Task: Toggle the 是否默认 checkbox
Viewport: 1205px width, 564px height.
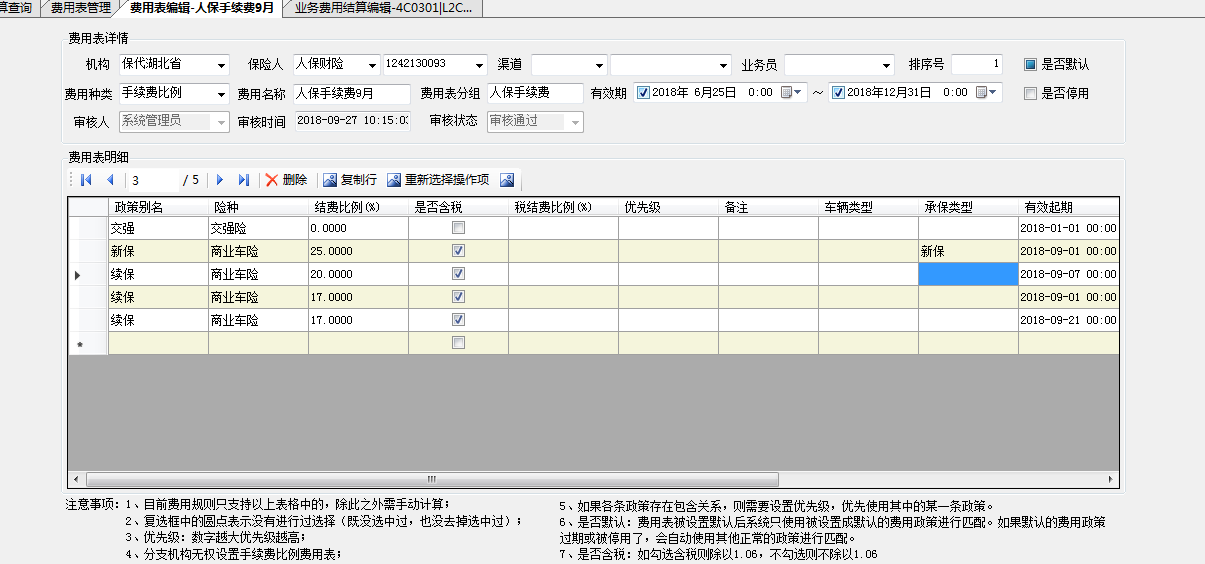Action: [1030, 64]
